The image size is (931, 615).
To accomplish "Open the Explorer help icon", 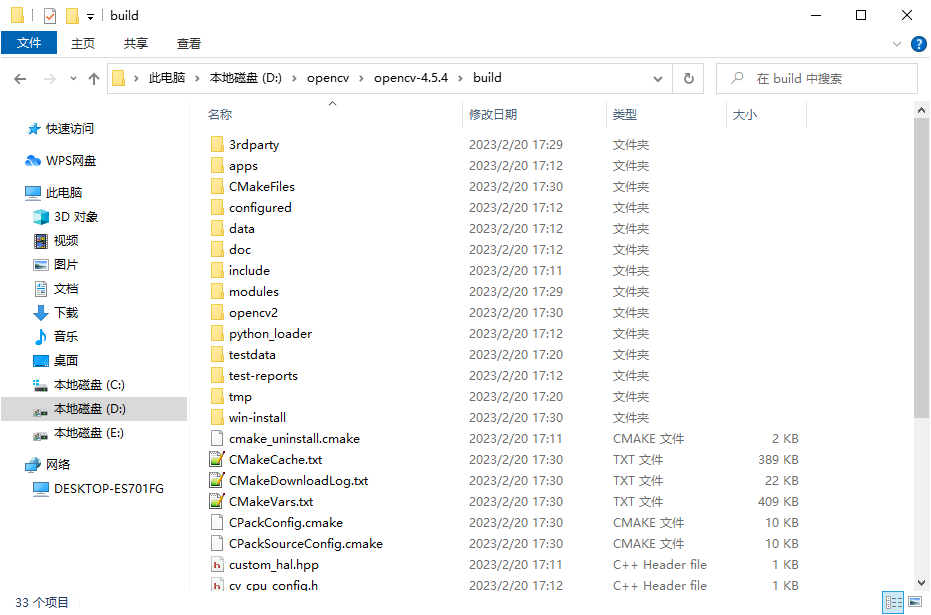I will 919,44.
